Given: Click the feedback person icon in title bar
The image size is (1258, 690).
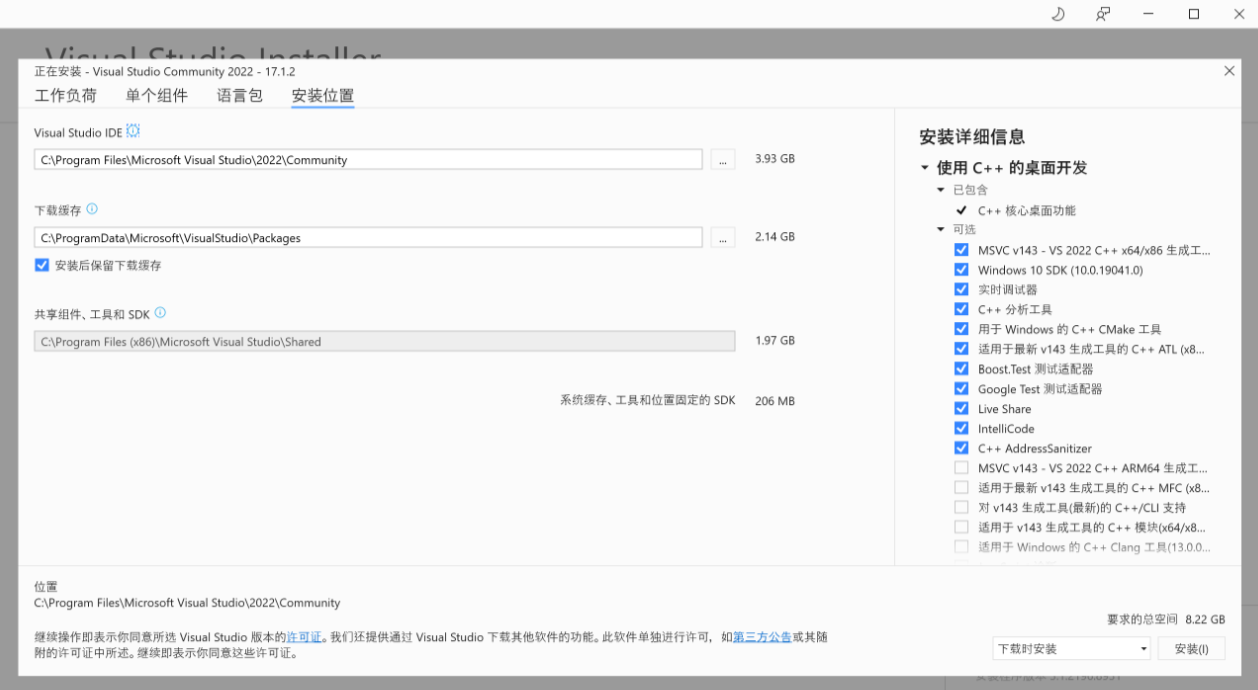Looking at the screenshot, I should (1103, 14).
